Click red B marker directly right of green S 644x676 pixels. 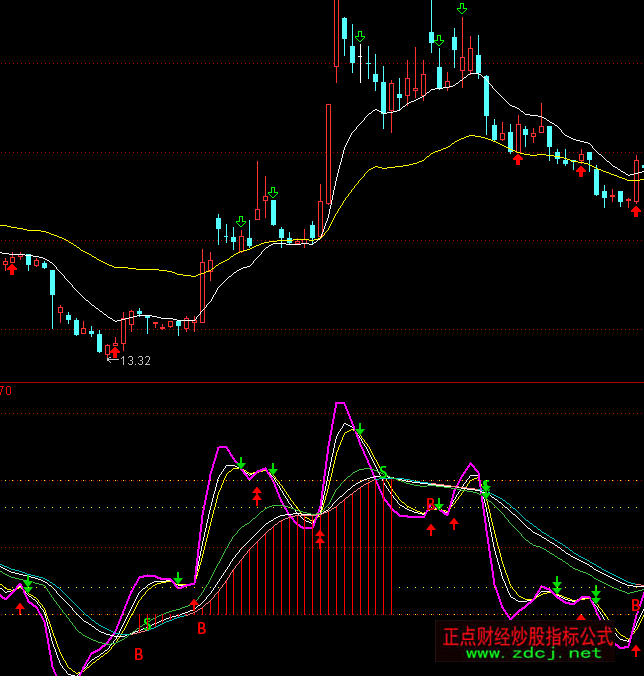pyautogui.click(x=201, y=628)
